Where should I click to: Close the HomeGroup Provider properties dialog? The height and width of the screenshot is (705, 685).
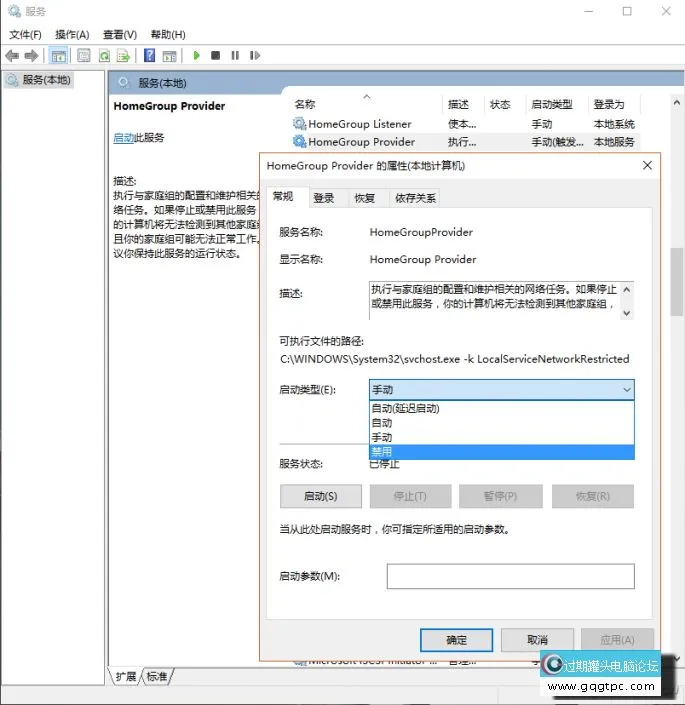coord(647,165)
